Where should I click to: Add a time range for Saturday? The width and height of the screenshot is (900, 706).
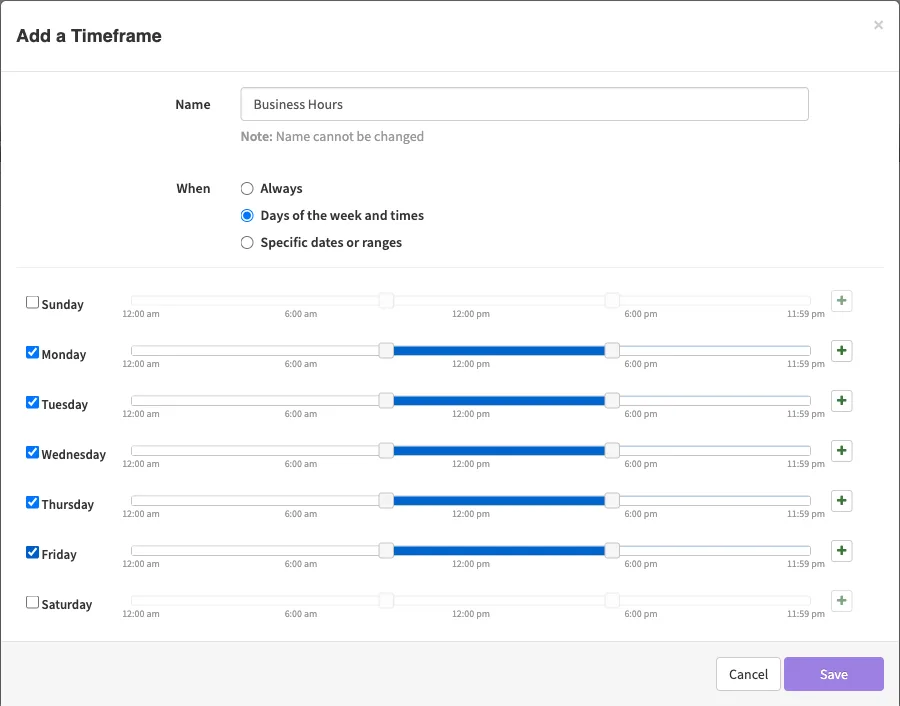point(841,600)
